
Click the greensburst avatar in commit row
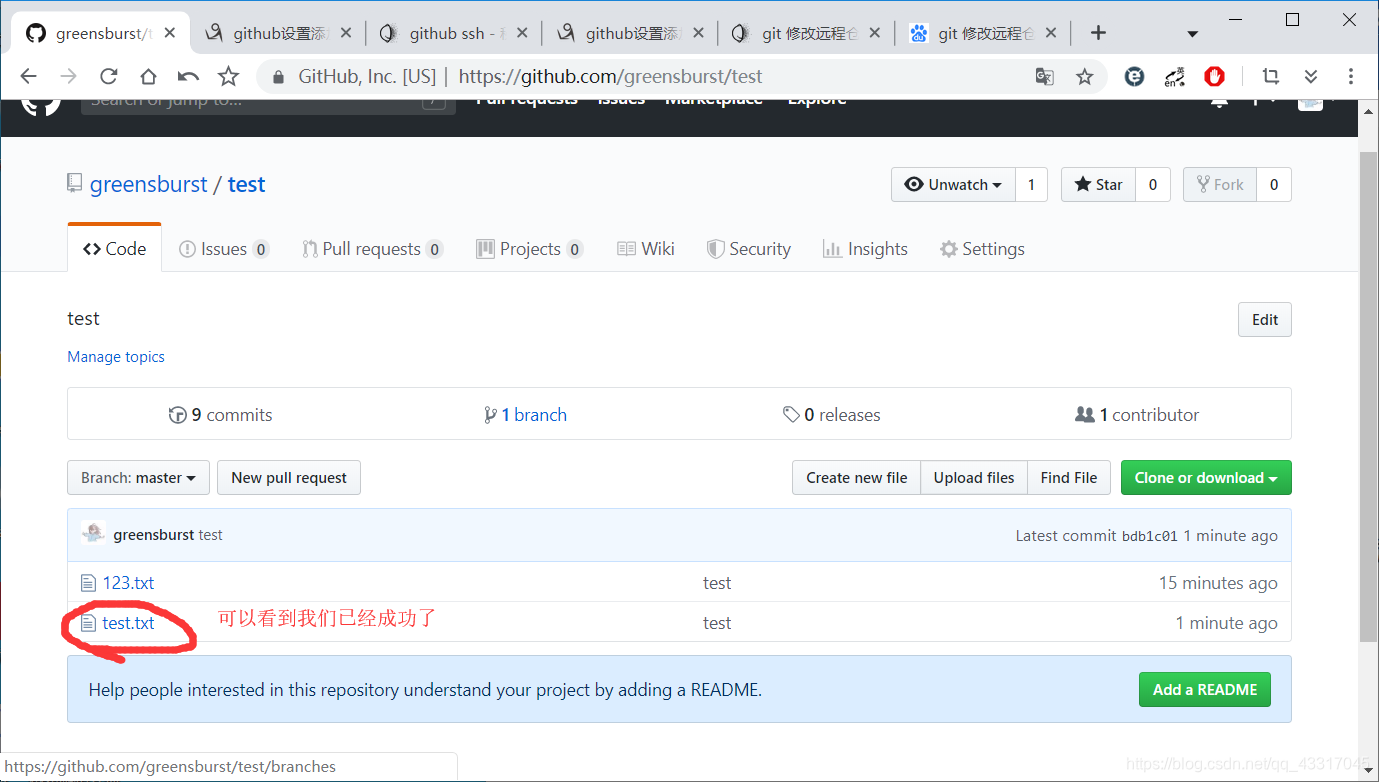(93, 534)
